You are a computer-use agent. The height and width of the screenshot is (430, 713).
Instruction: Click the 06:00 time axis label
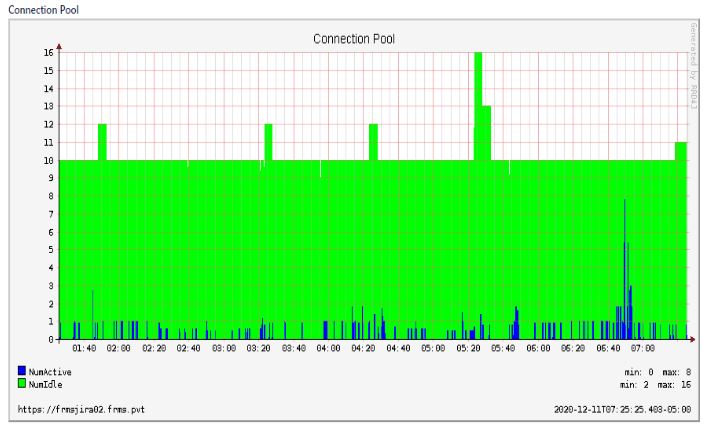[x=538, y=348]
